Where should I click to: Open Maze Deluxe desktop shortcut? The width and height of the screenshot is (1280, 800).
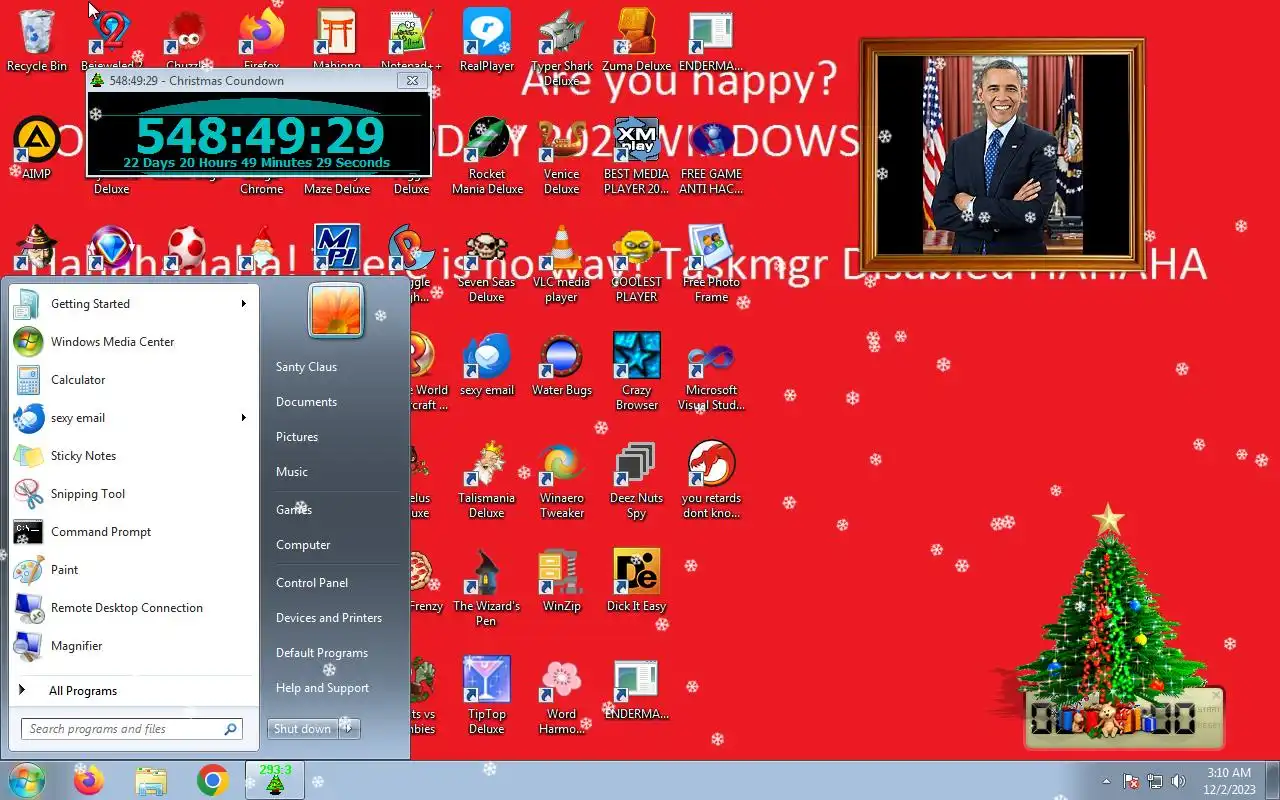point(337,189)
